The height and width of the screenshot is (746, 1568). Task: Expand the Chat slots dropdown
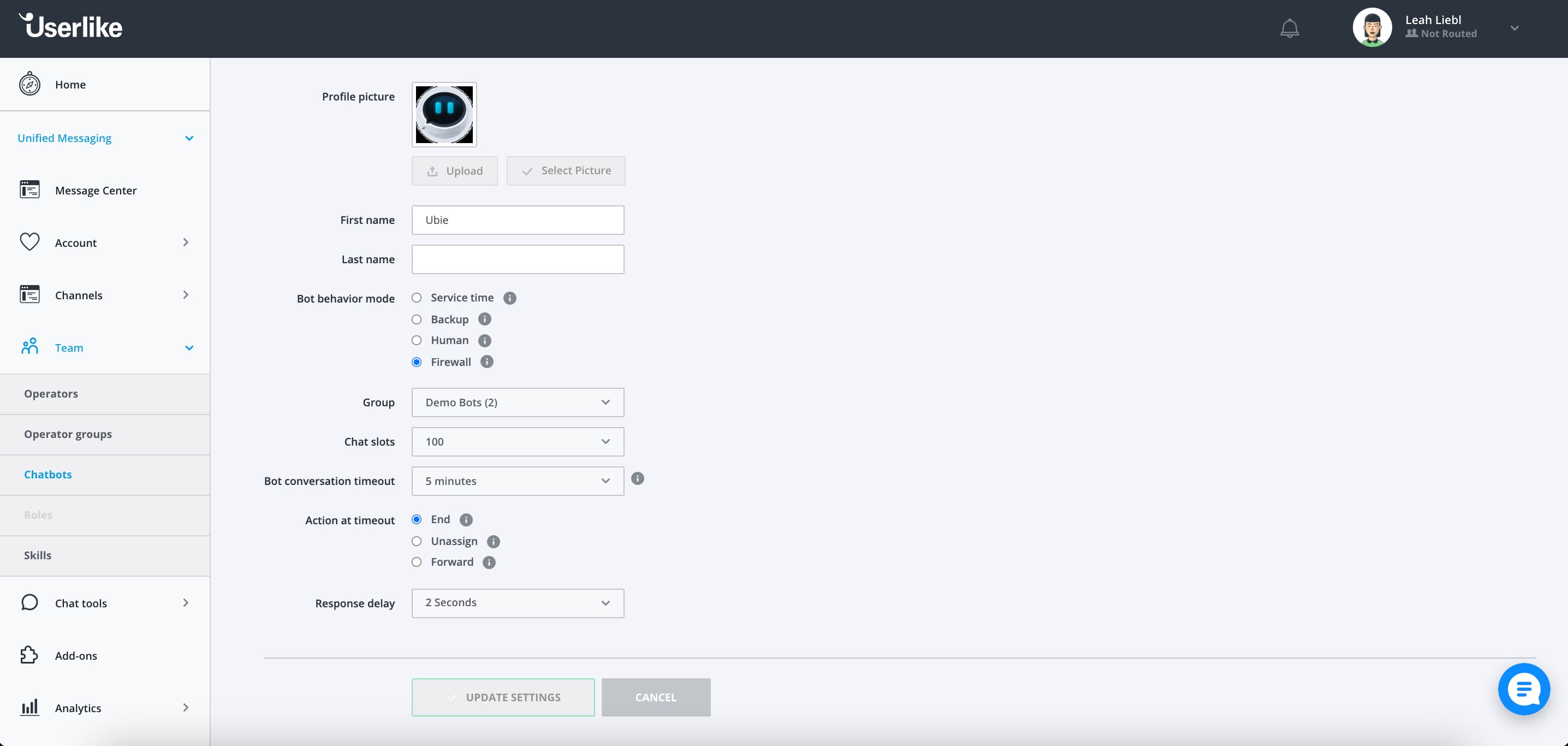[517, 441]
